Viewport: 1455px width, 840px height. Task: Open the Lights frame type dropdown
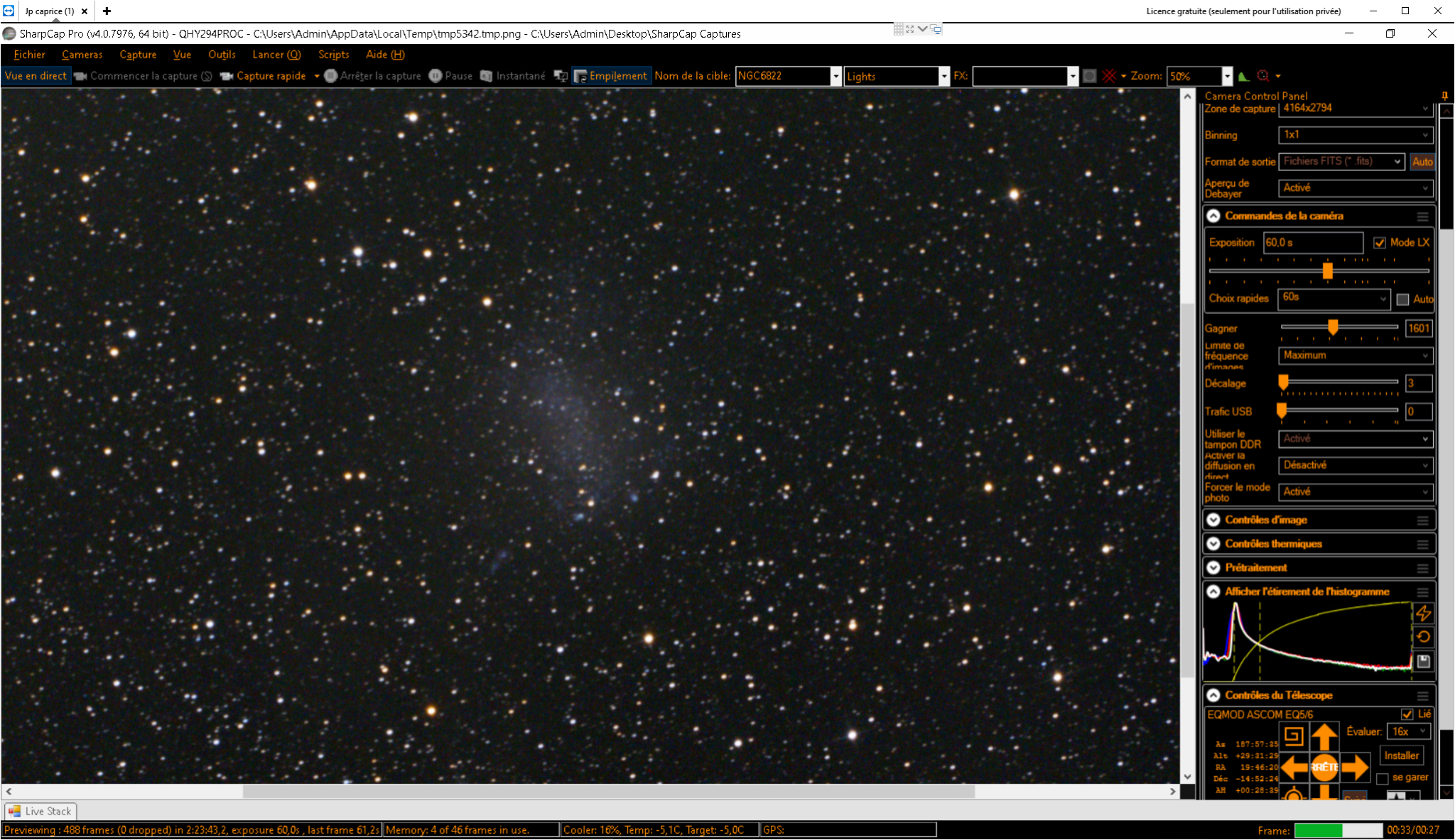point(944,76)
